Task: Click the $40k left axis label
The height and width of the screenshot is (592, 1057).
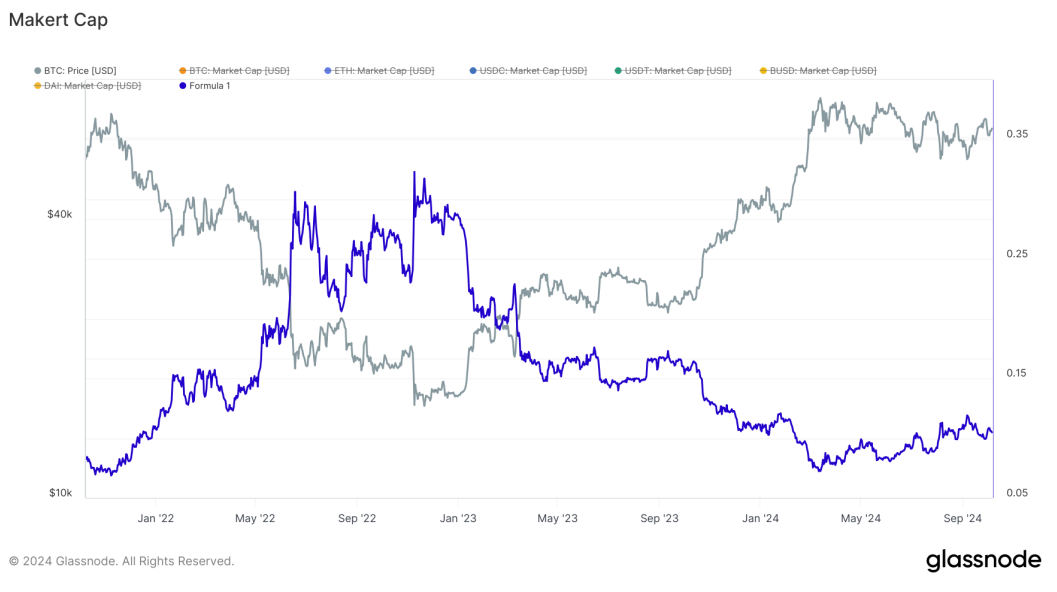Action: pos(59,214)
